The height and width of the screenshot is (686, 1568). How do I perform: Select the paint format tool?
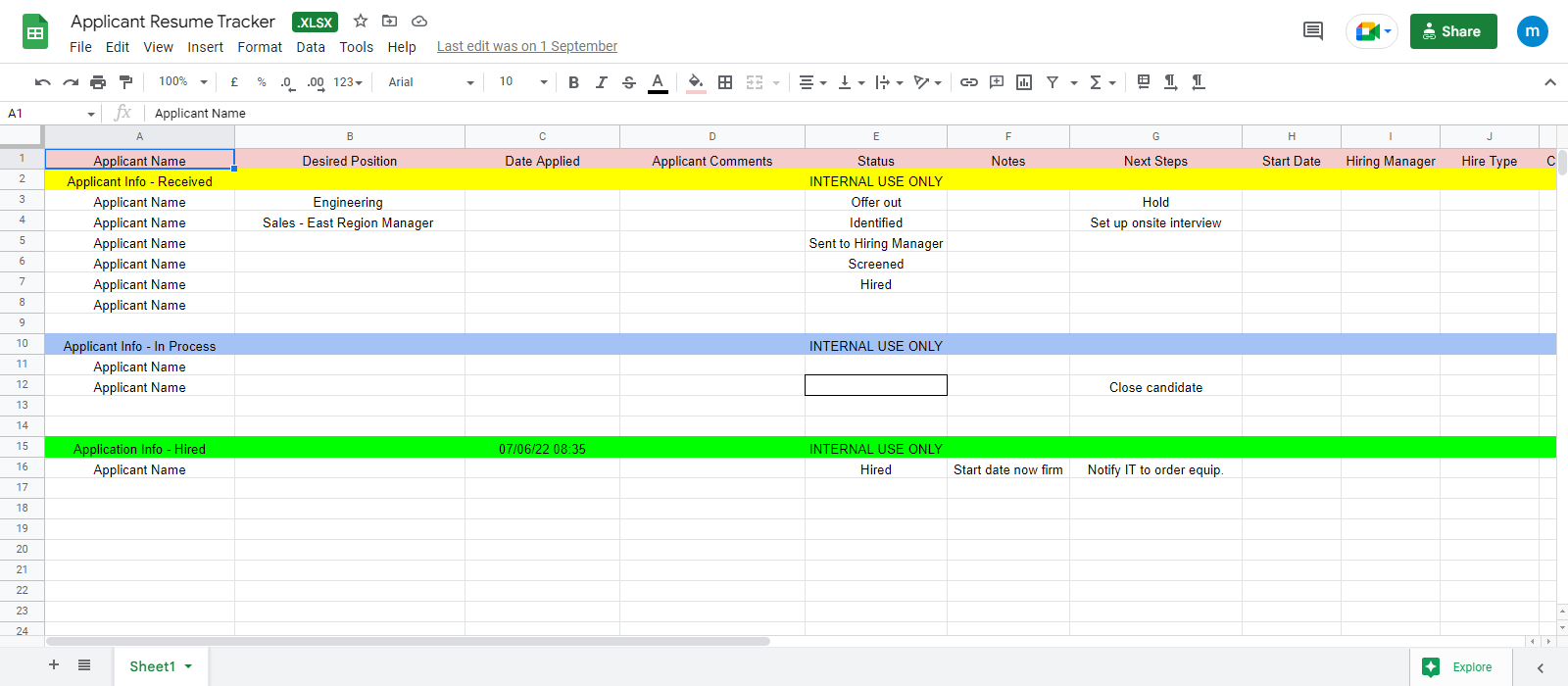tap(125, 82)
